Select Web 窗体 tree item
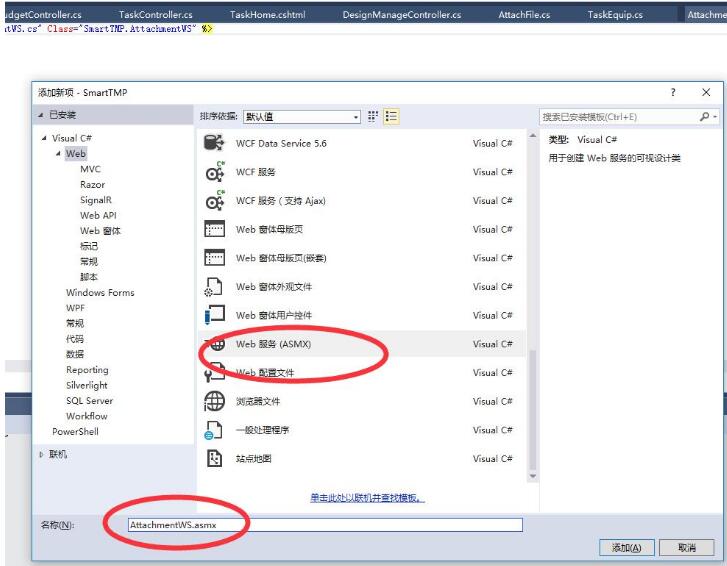 click(x=100, y=231)
